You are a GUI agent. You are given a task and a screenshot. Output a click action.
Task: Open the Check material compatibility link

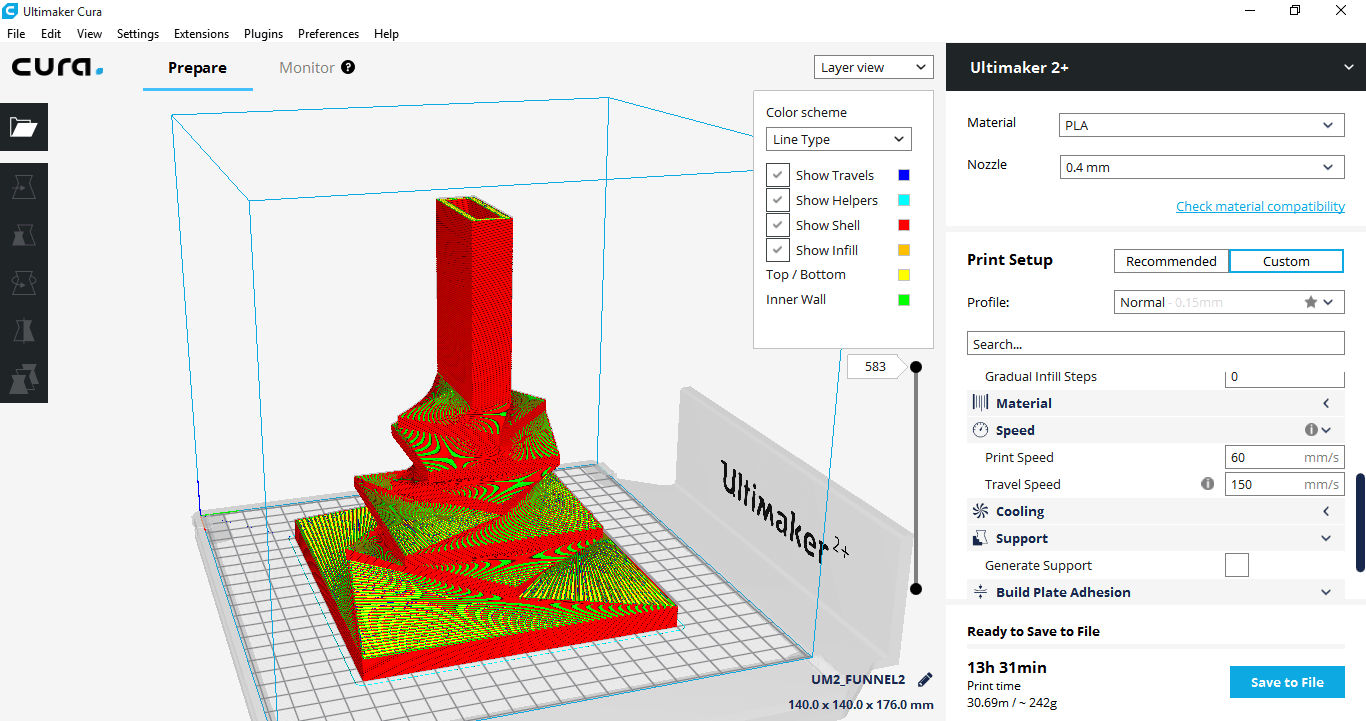click(1260, 206)
